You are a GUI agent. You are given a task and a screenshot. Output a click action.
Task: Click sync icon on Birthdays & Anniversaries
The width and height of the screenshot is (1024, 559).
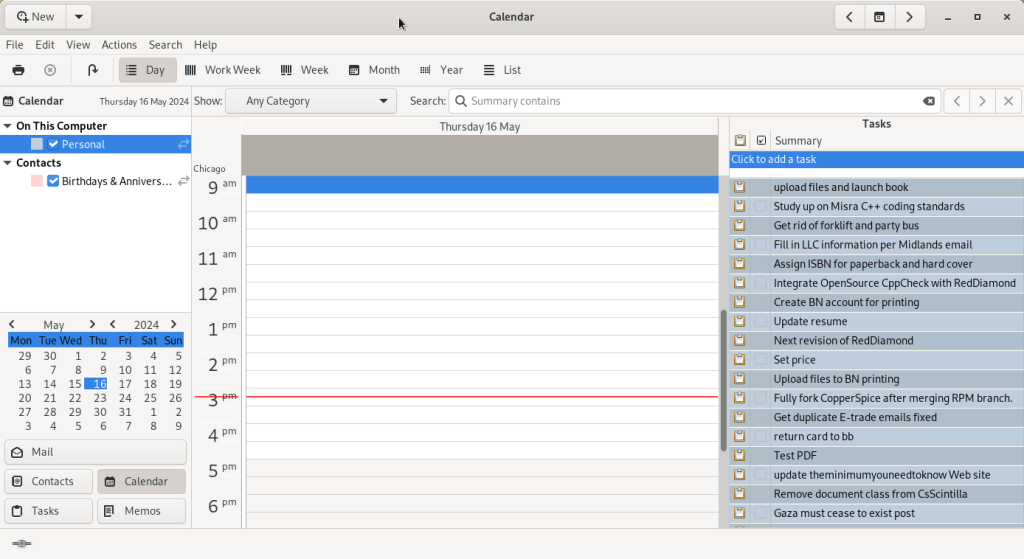[184, 181]
